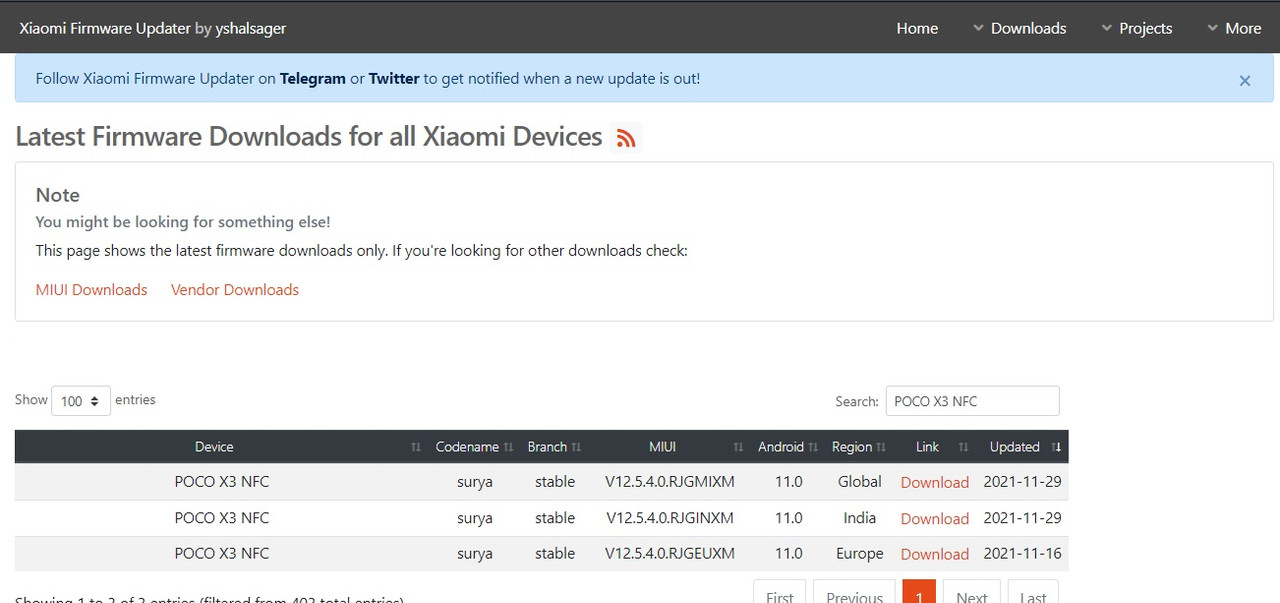Click the Search field containing POCO X3 NFC
This screenshot has height=603, width=1280.
972,401
